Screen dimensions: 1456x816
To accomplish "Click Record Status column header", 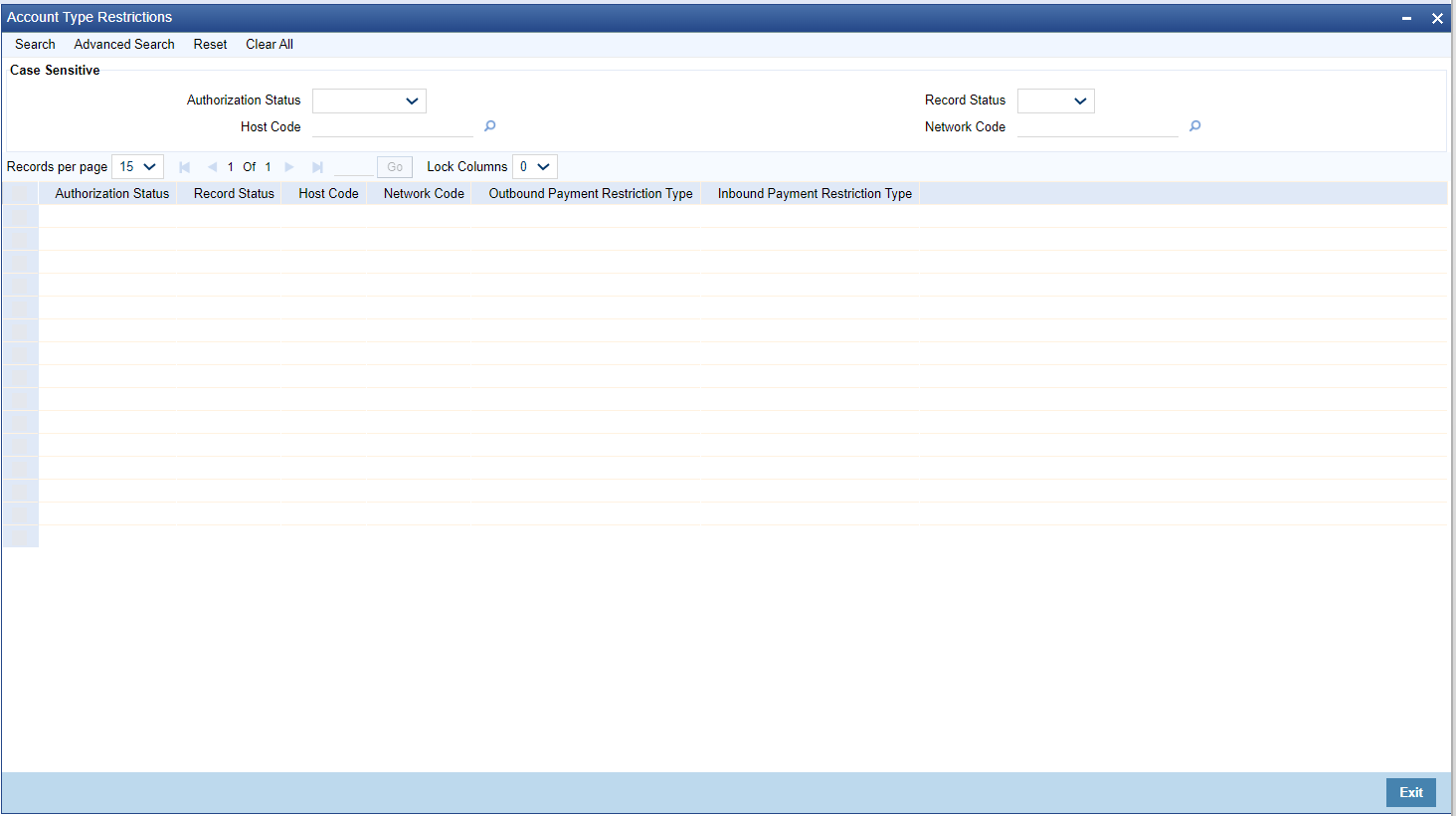I will point(234,193).
